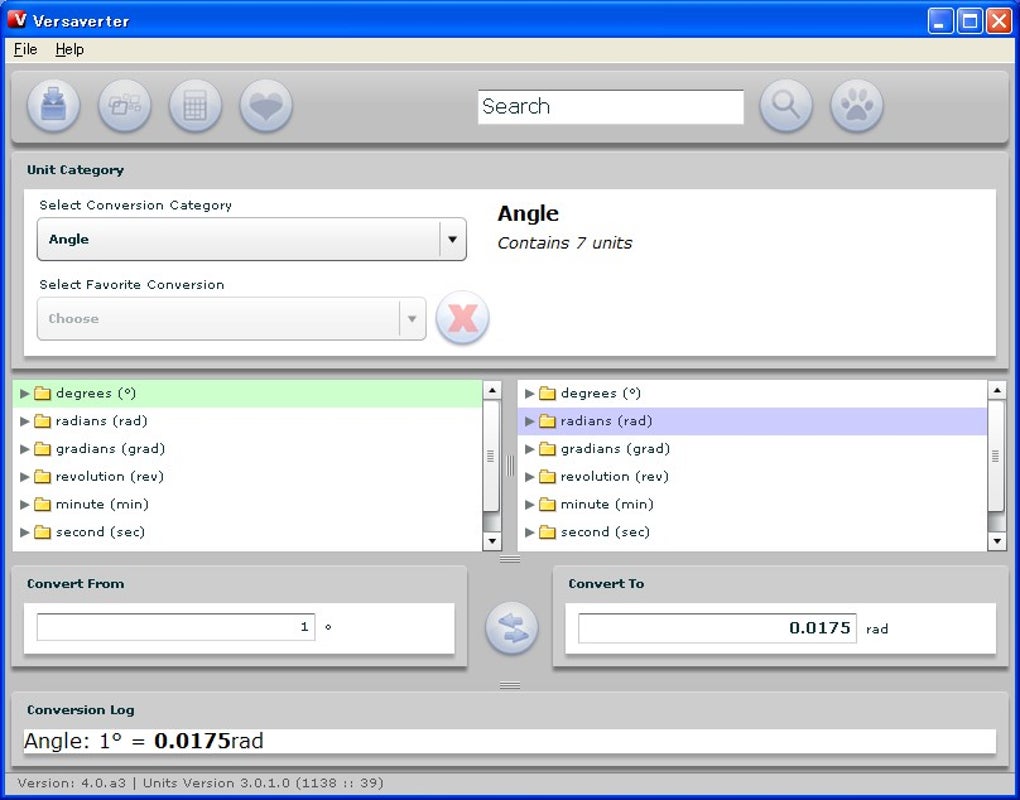Click the radians folder icon in right list
Viewport: 1020px width, 800px height.
click(548, 421)
